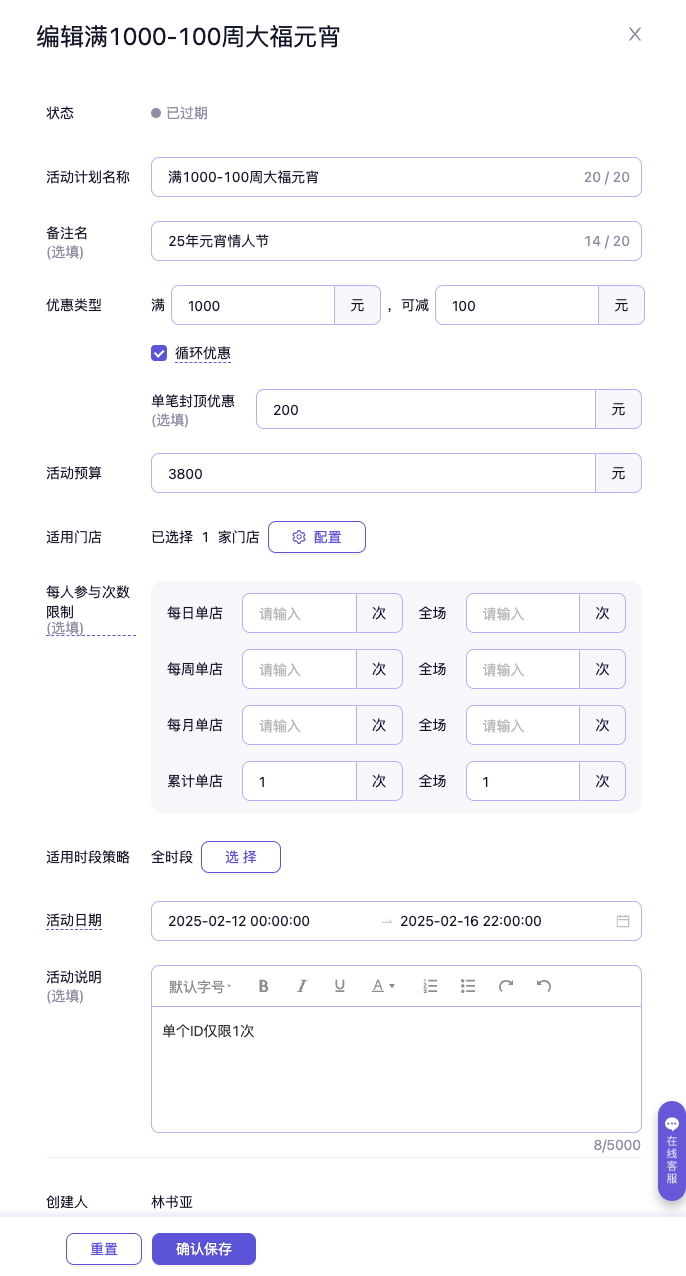Click the 配置 store button
The height and width of the screenshot is (1276, 686).
tap(316, 537)
